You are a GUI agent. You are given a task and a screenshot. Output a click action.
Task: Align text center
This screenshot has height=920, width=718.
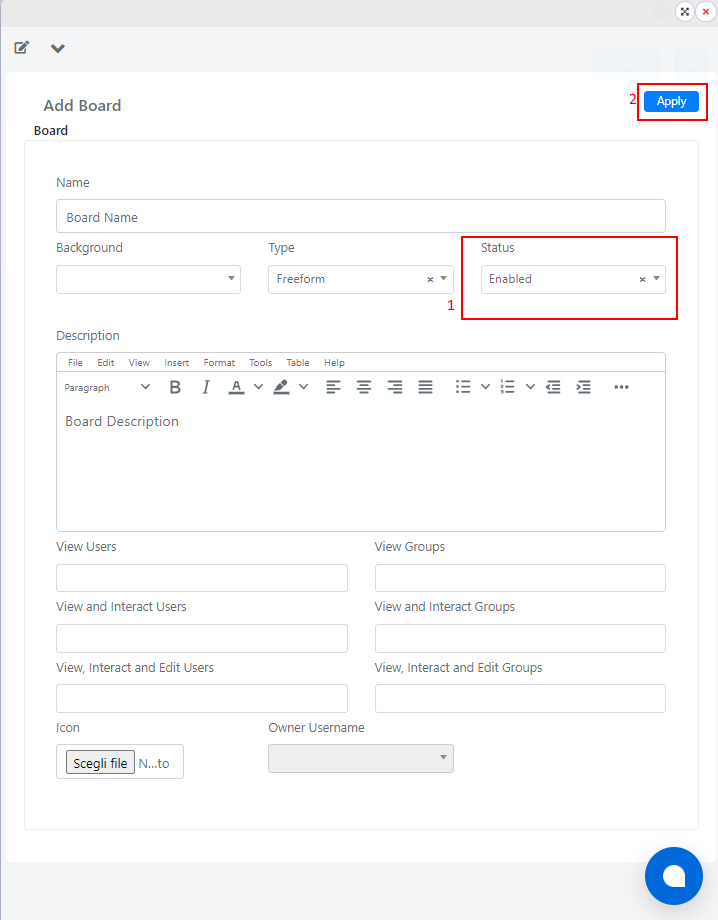364,387
